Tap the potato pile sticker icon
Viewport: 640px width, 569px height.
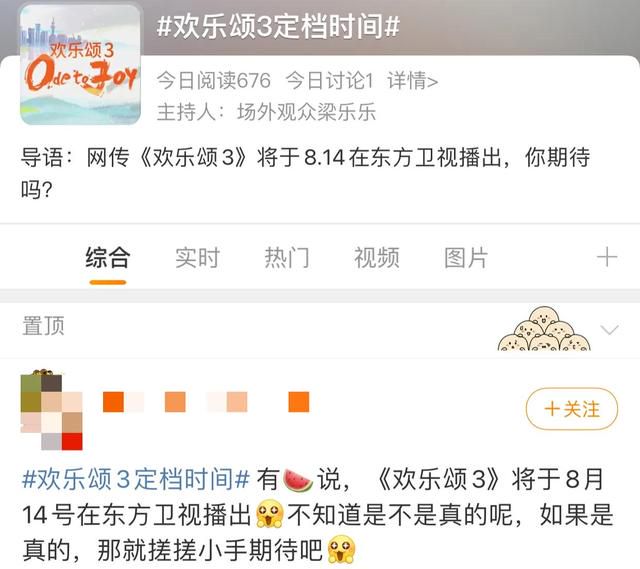point(544,329)
